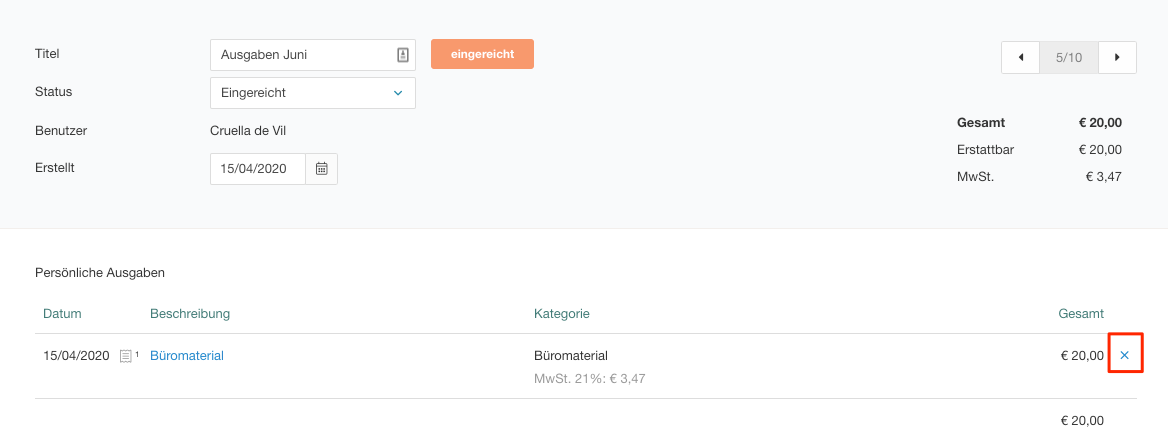Select the row's € 20,00 amount
1168x443 pixels.
(x=1082, y=355)
